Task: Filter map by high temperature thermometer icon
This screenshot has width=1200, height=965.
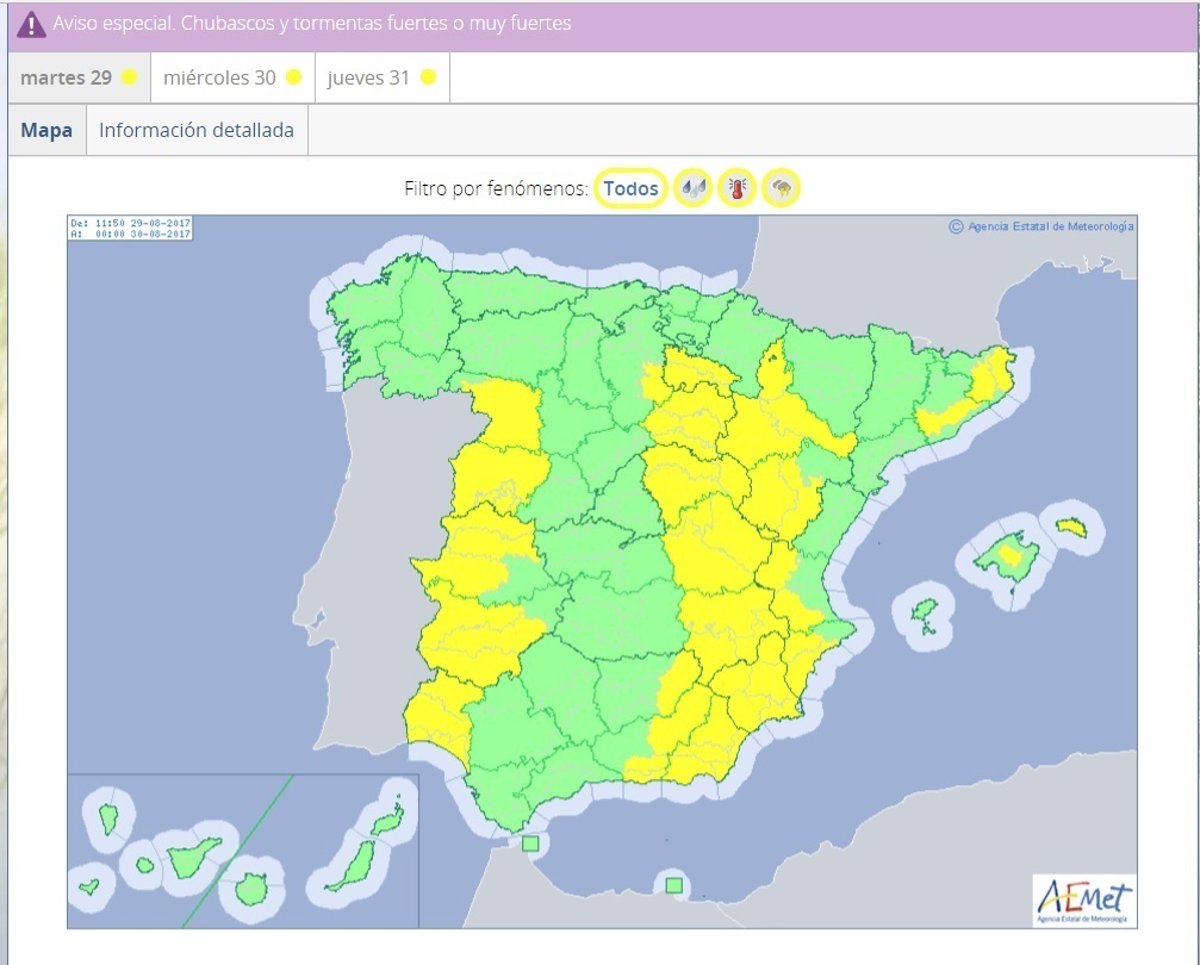Action: (737, 188)
